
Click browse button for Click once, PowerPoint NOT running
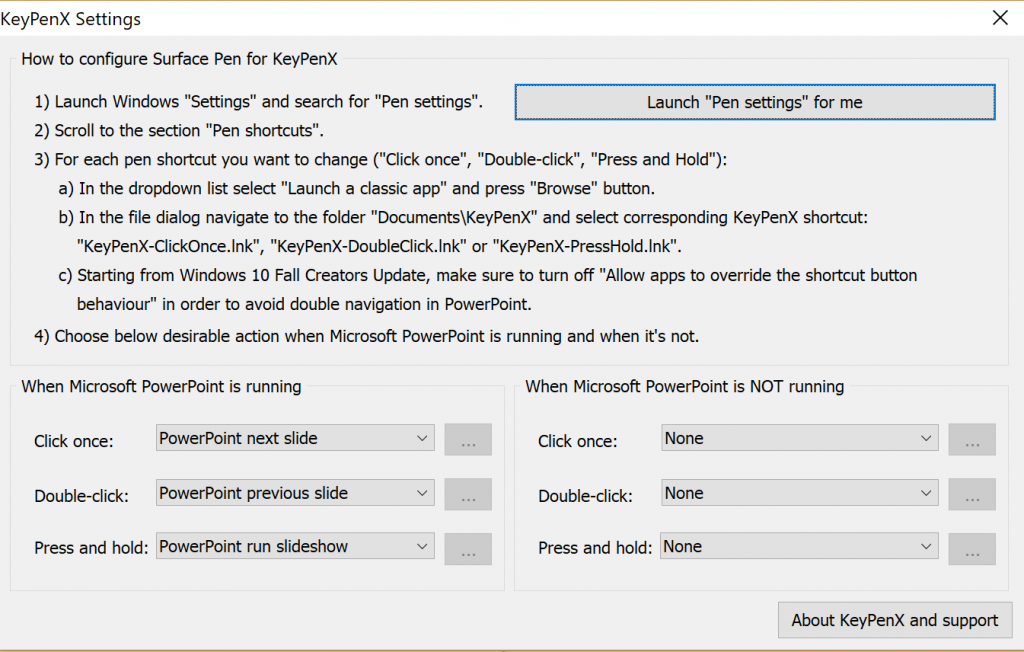pyautogui.click(x=972, y=440)
